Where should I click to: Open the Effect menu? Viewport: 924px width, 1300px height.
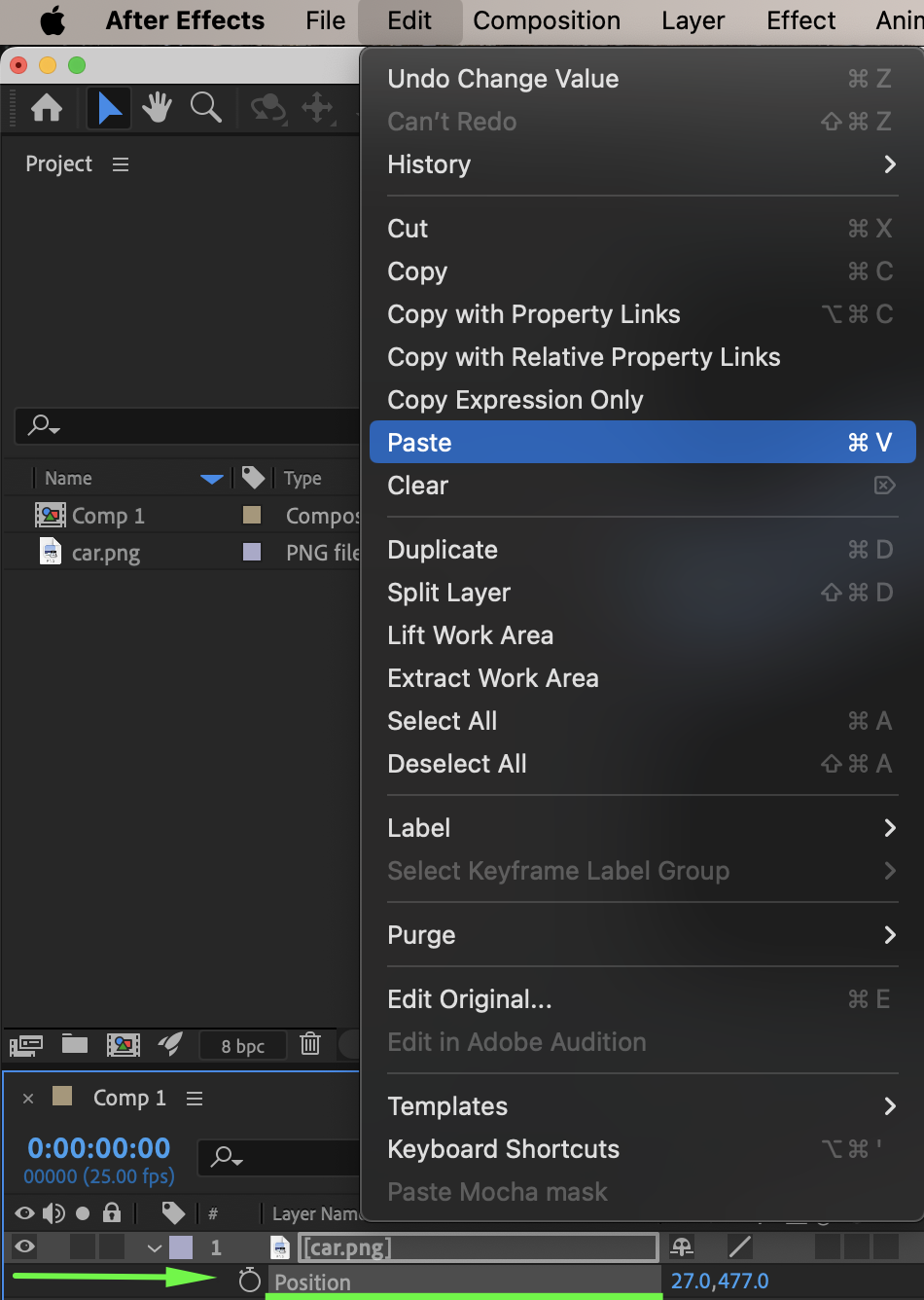point(800,20)
